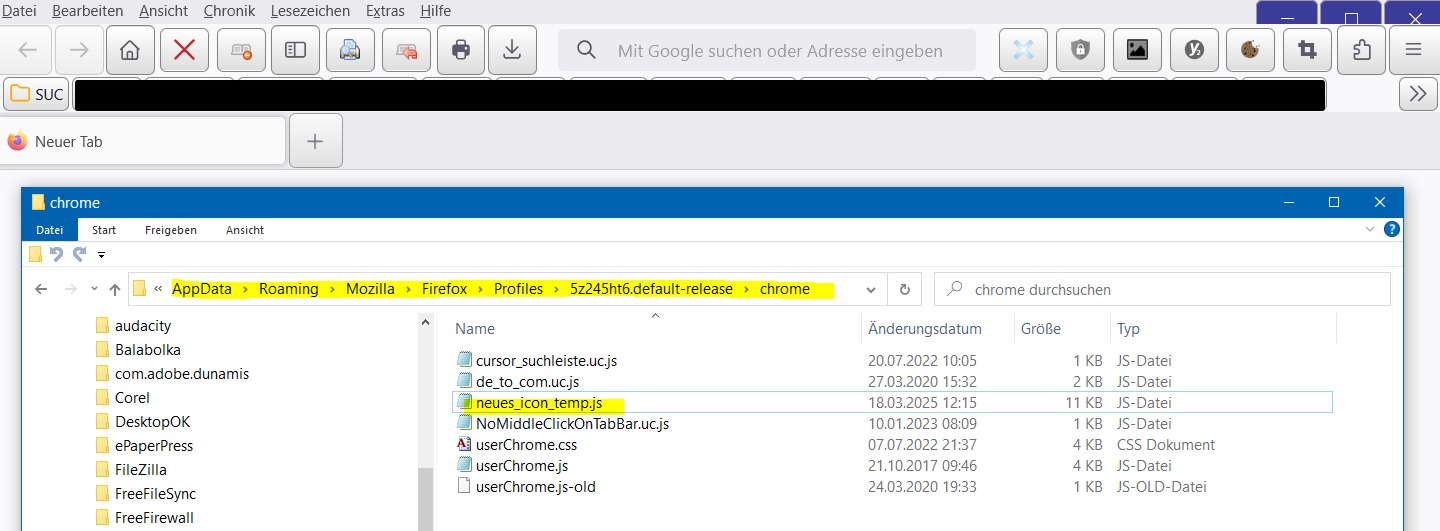Toggle the sidebar view icon
The height and width of the screenshot is (531, 1440).
[295, 50]
